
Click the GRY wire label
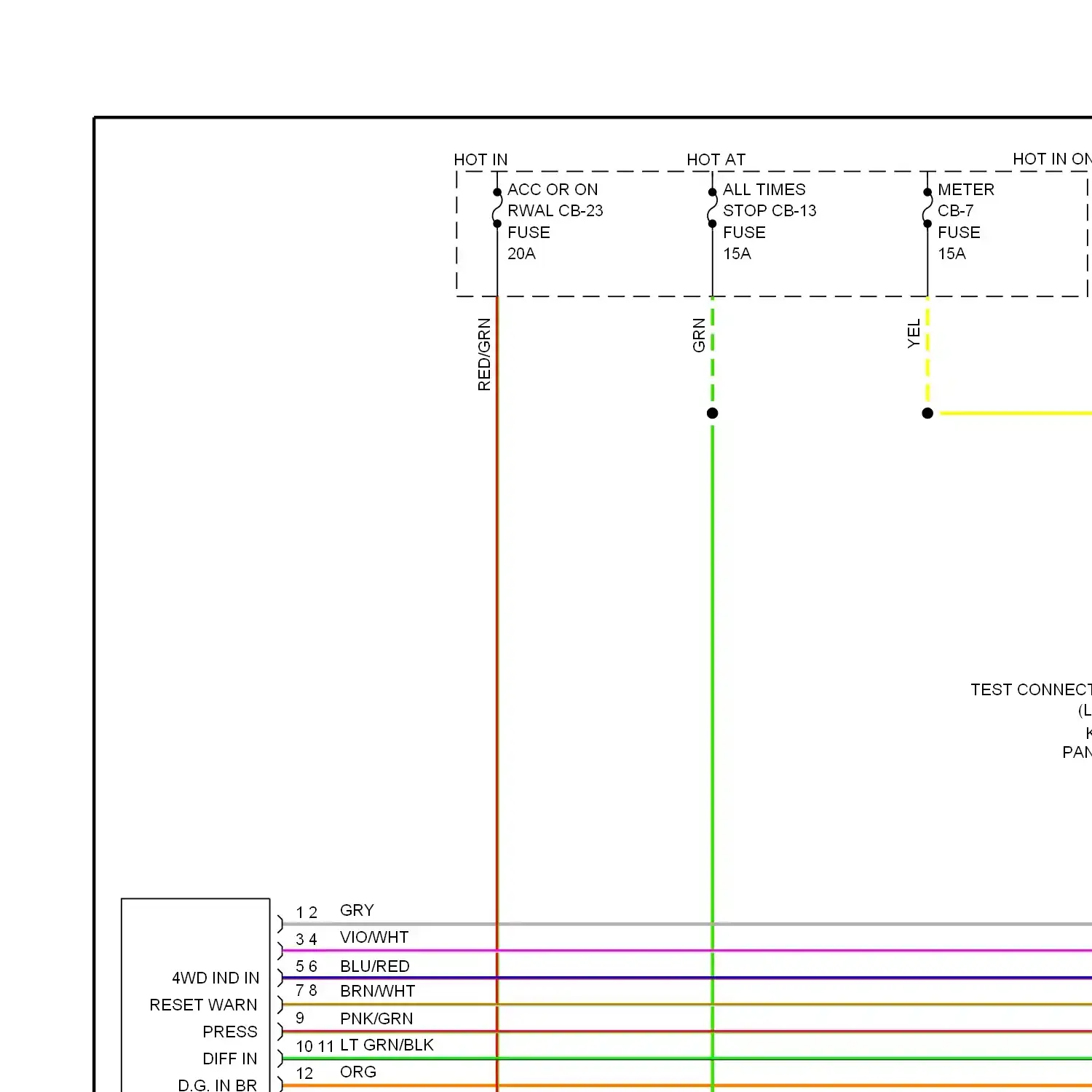tap(357, 910)
